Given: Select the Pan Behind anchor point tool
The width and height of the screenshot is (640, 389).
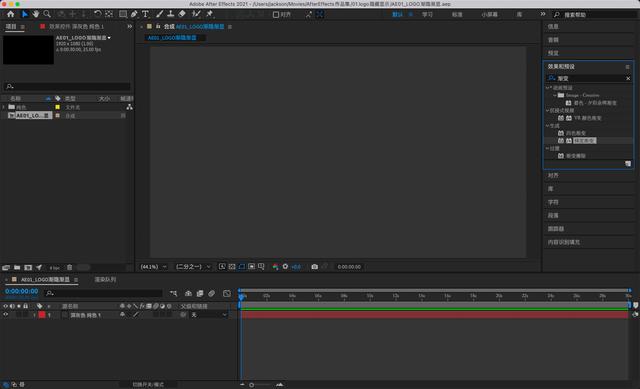Looking at the screenshot, I should click(x=109, y=14).
